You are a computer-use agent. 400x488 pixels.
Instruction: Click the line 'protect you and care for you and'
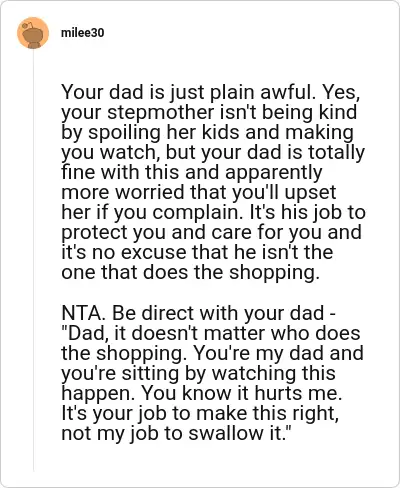click(x=212, y=232)
